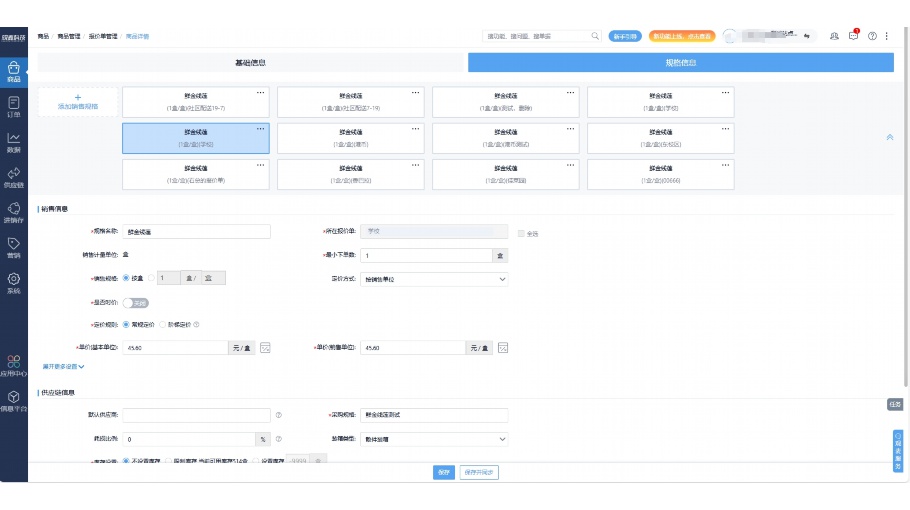Image resolution: width=910 pixels, height=510 pixels.
Task: Toggle the 是否时价 switch
Action: tap(135, 302)
